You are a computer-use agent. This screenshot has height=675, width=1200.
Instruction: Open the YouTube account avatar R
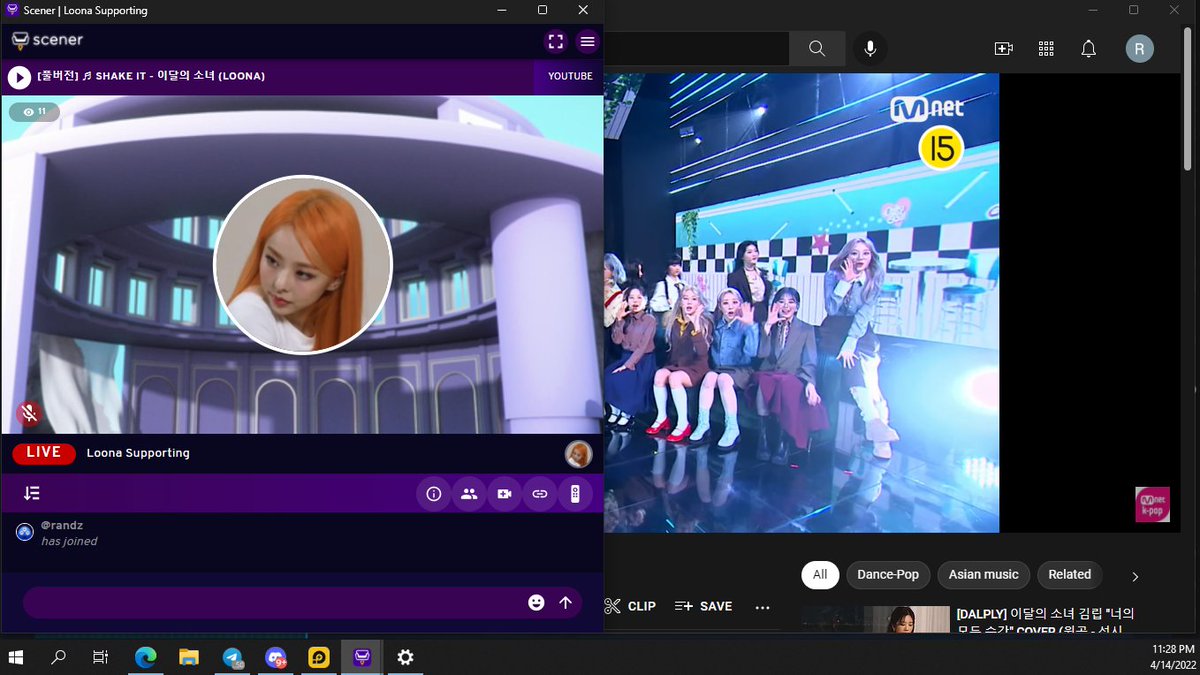(1140, 49)
